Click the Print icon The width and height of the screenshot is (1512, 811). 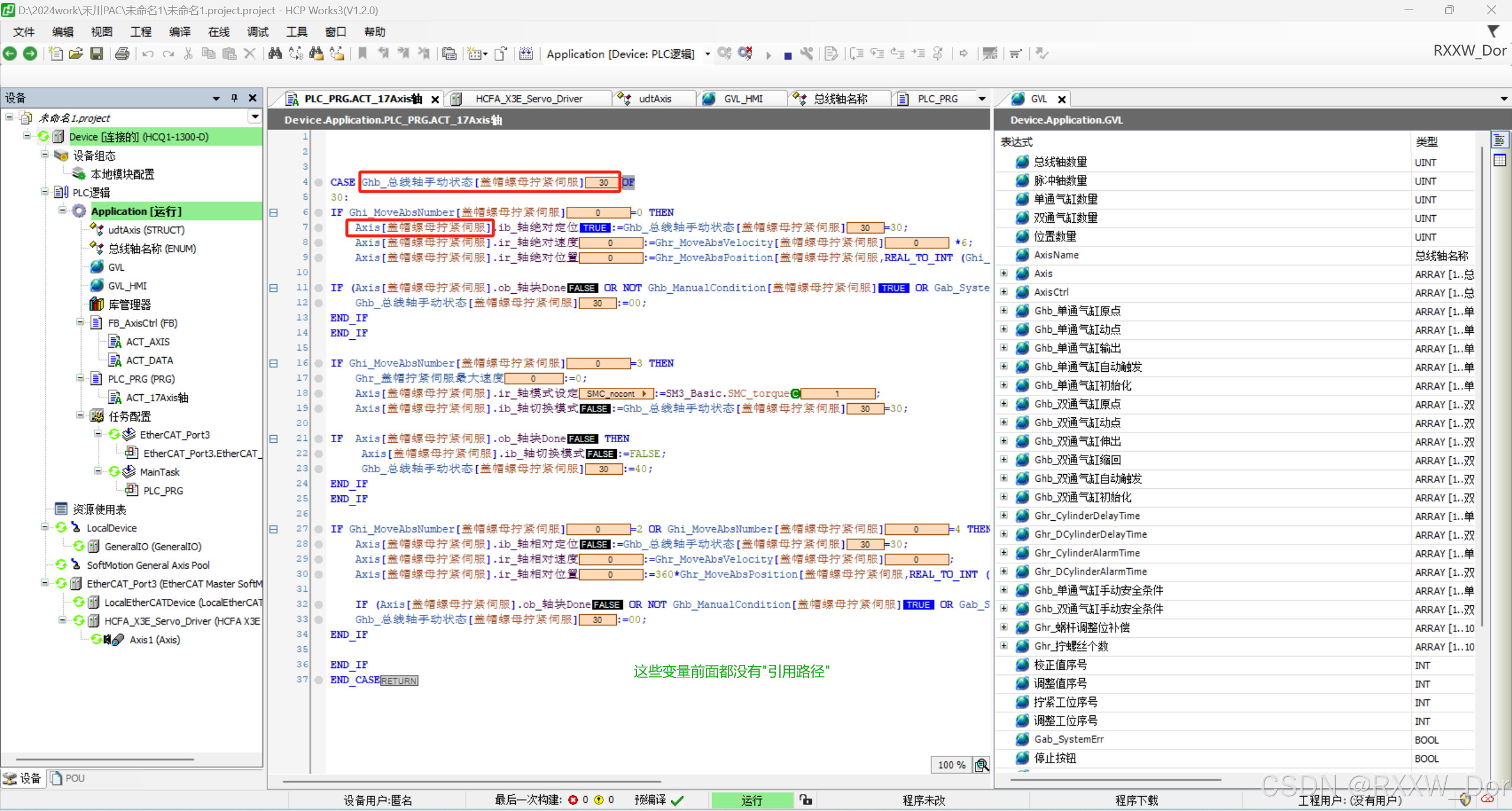pyautogui.click(x=122, y=53)
